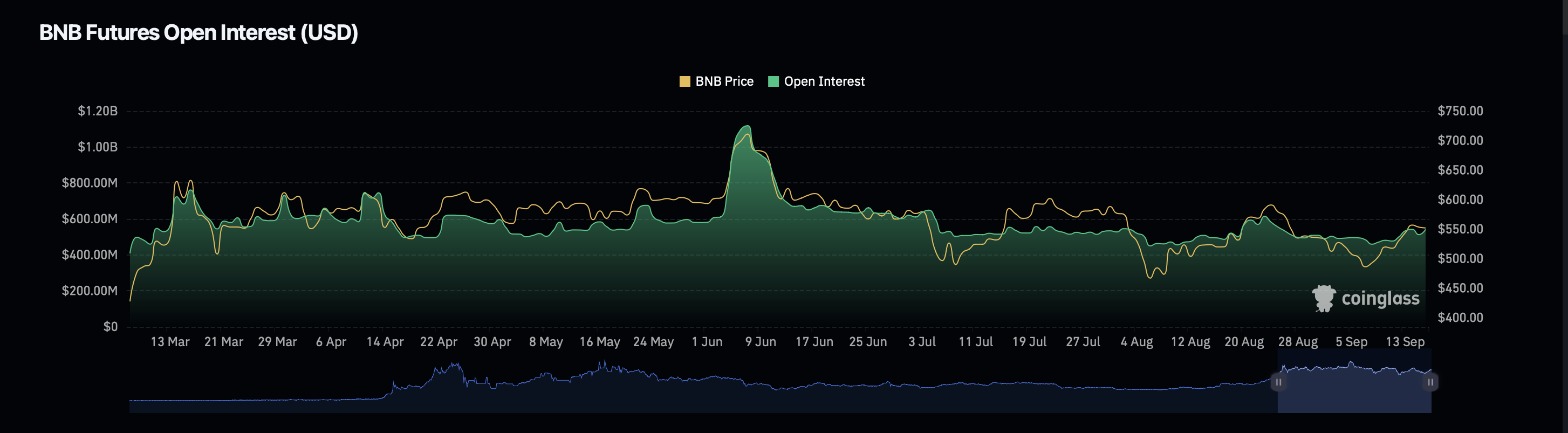Click the $0 left axis label
The height and width of the screenshot is (433, 1568).
tap(110, 327)
